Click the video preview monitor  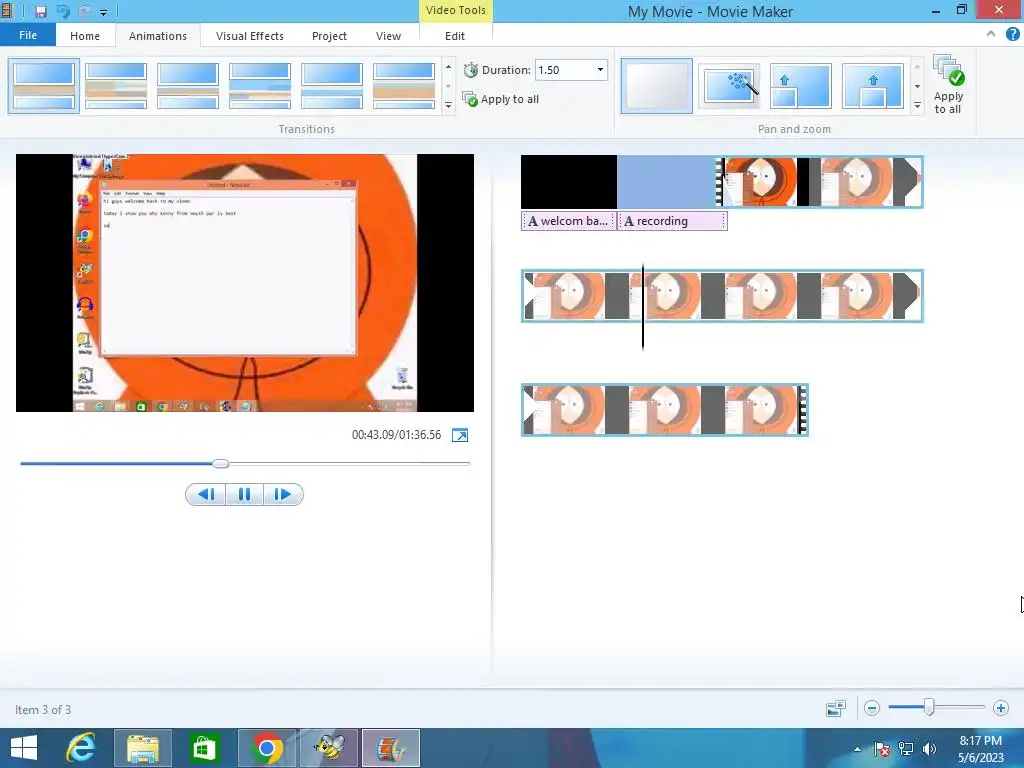tap(245, 283)
